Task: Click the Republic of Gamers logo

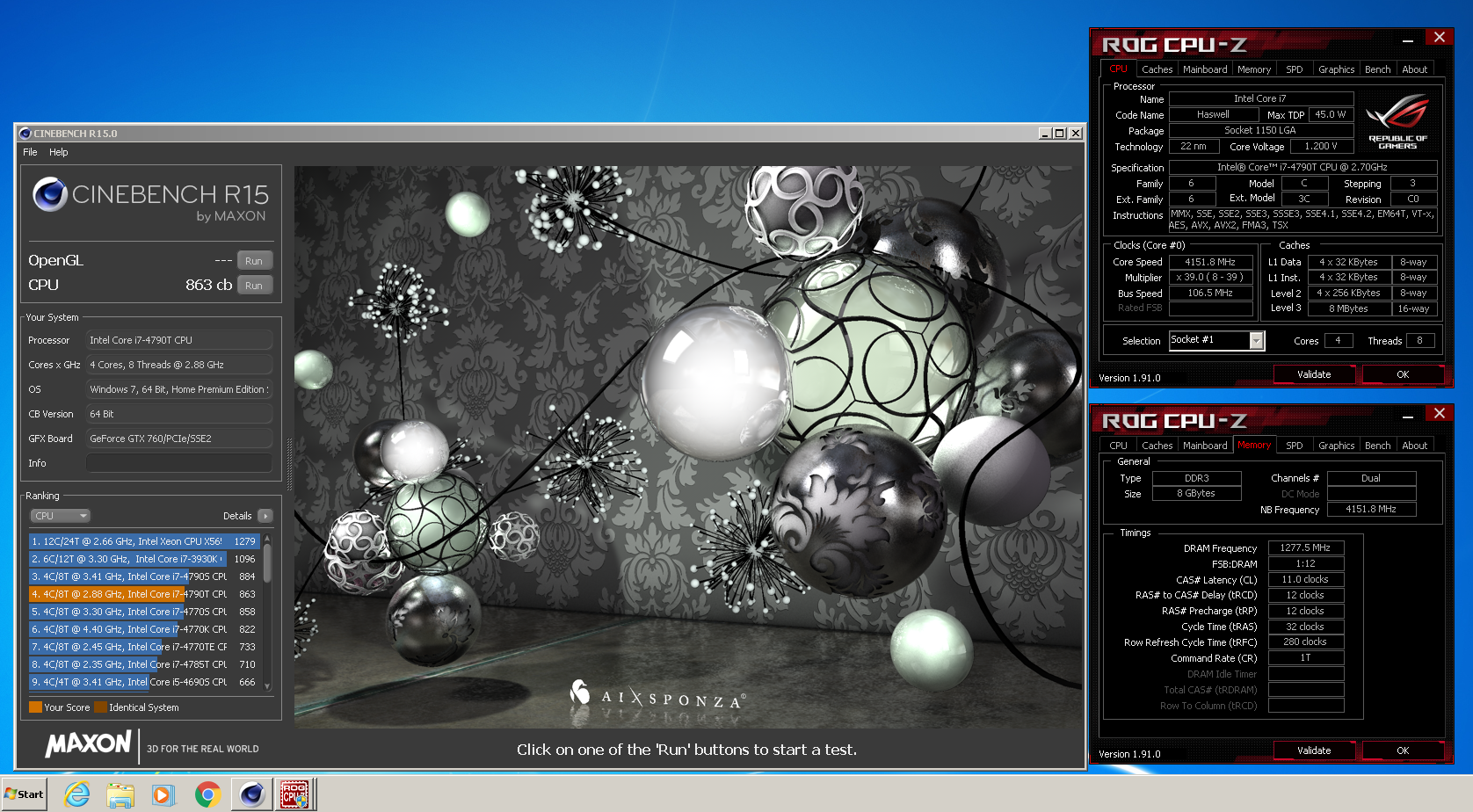Action: point(1397,121)
